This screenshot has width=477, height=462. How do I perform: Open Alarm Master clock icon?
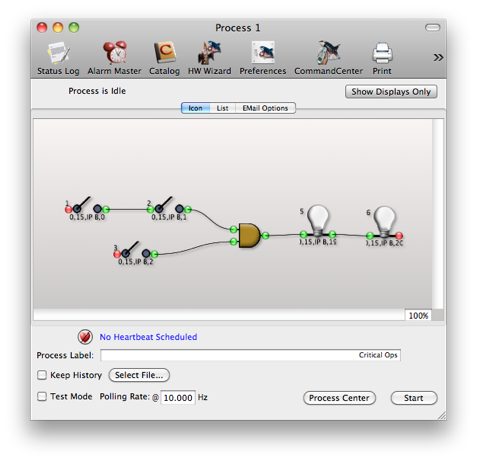pos(115,52)
